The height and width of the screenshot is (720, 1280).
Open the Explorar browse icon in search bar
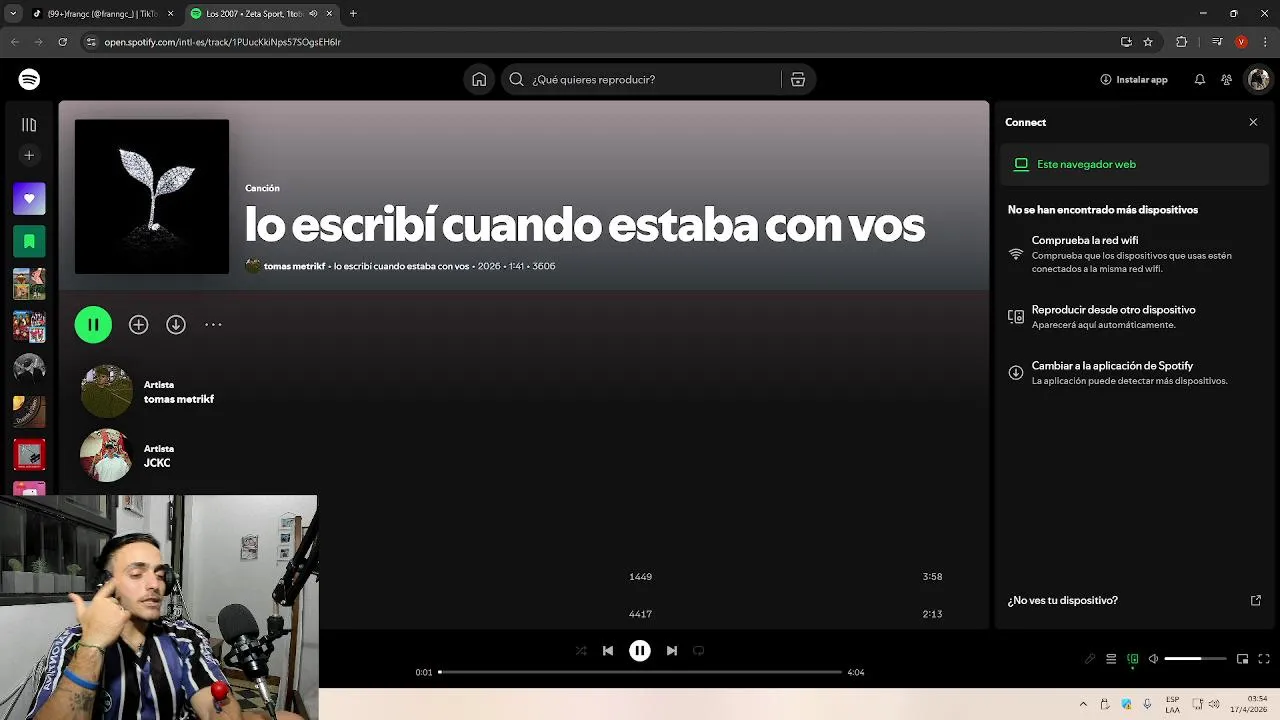point(798,79)
